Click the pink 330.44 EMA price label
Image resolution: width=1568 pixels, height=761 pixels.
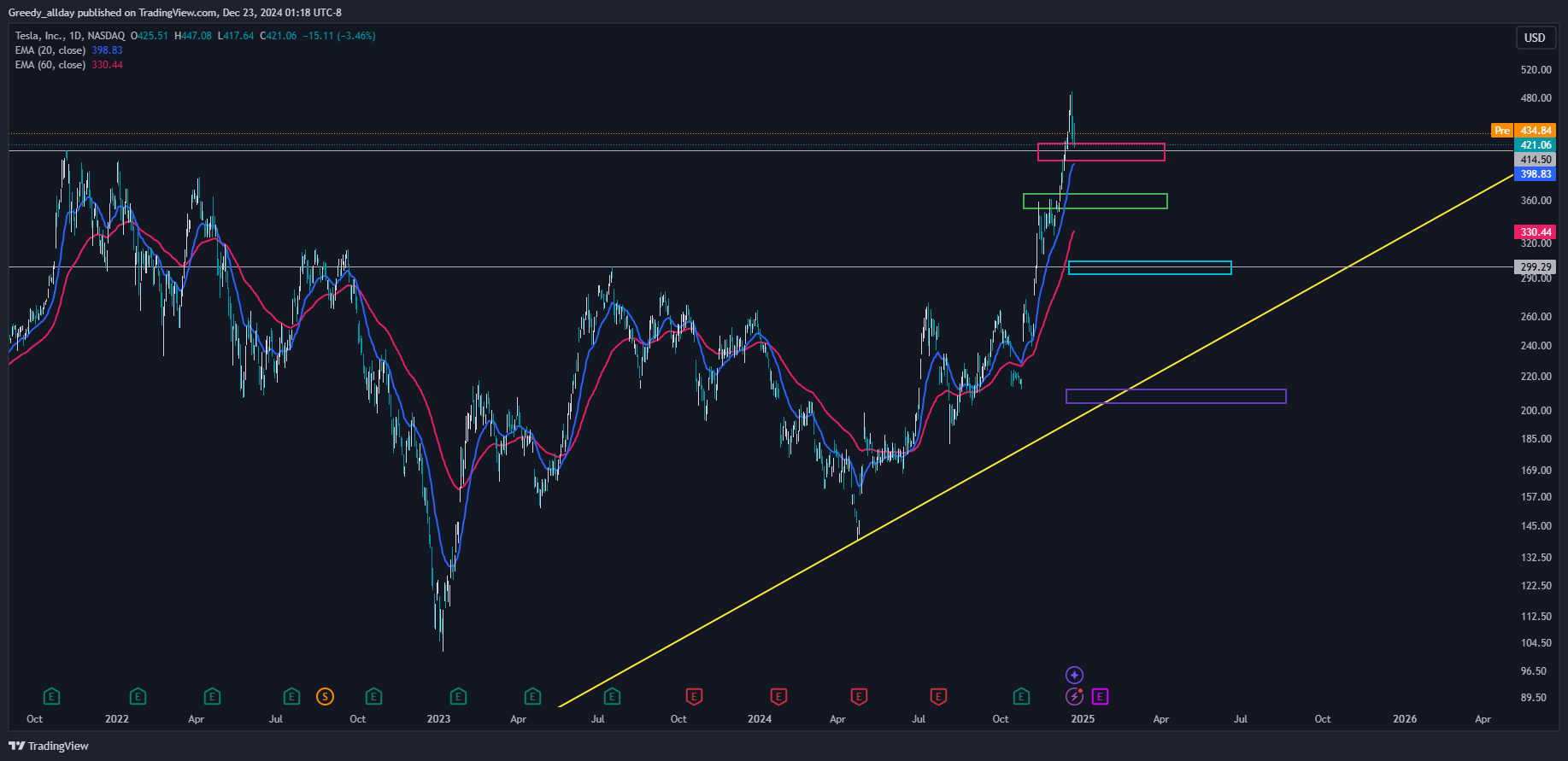pos(1535,232)
